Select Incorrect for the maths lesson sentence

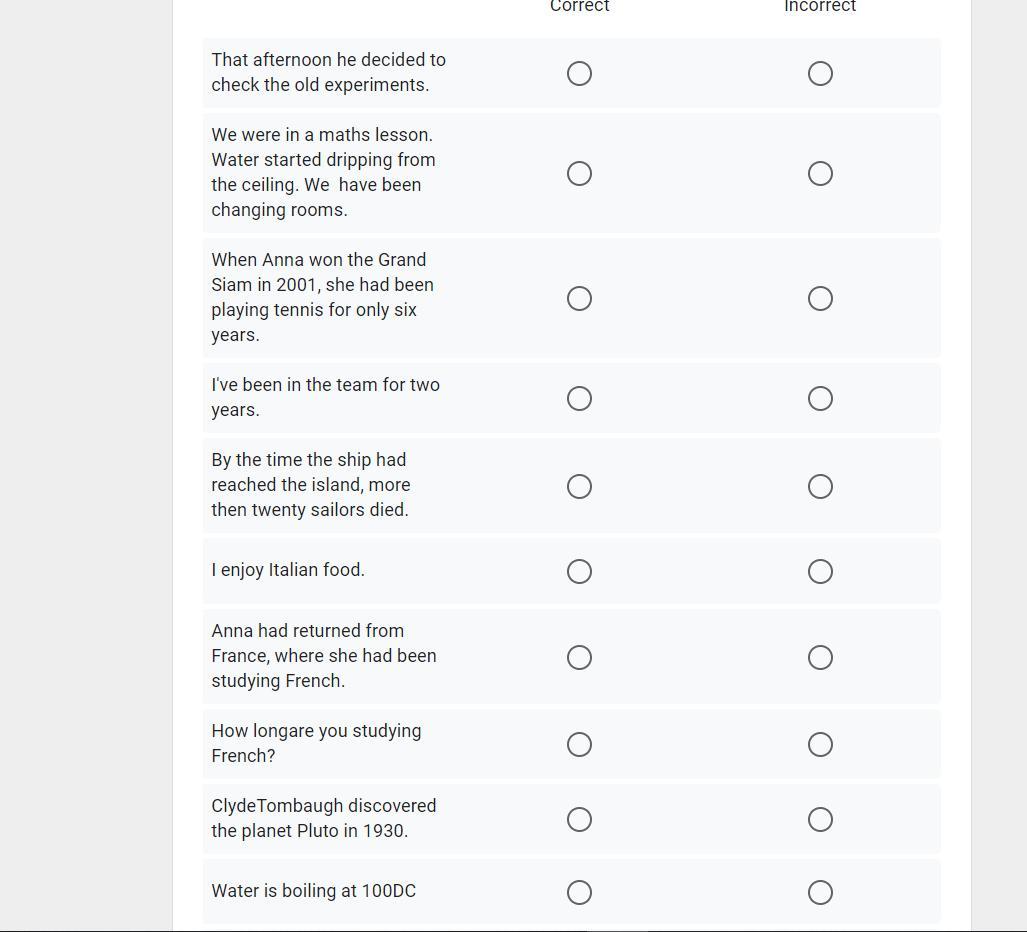coord(820,174)
